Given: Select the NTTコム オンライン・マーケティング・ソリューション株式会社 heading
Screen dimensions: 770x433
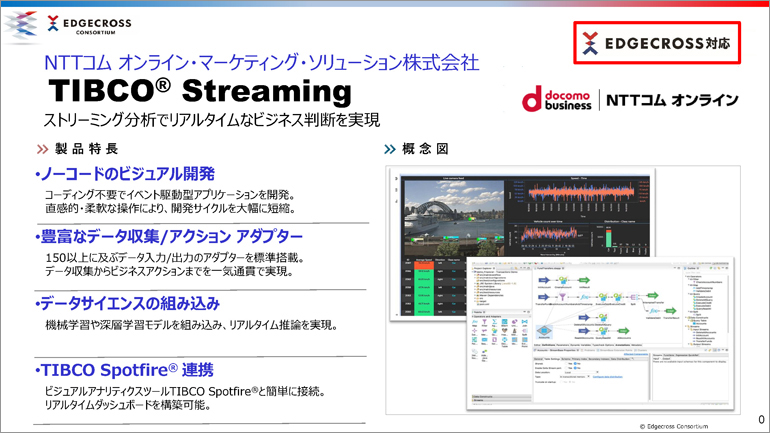Looking at the screenshot, I should [261, 62].
